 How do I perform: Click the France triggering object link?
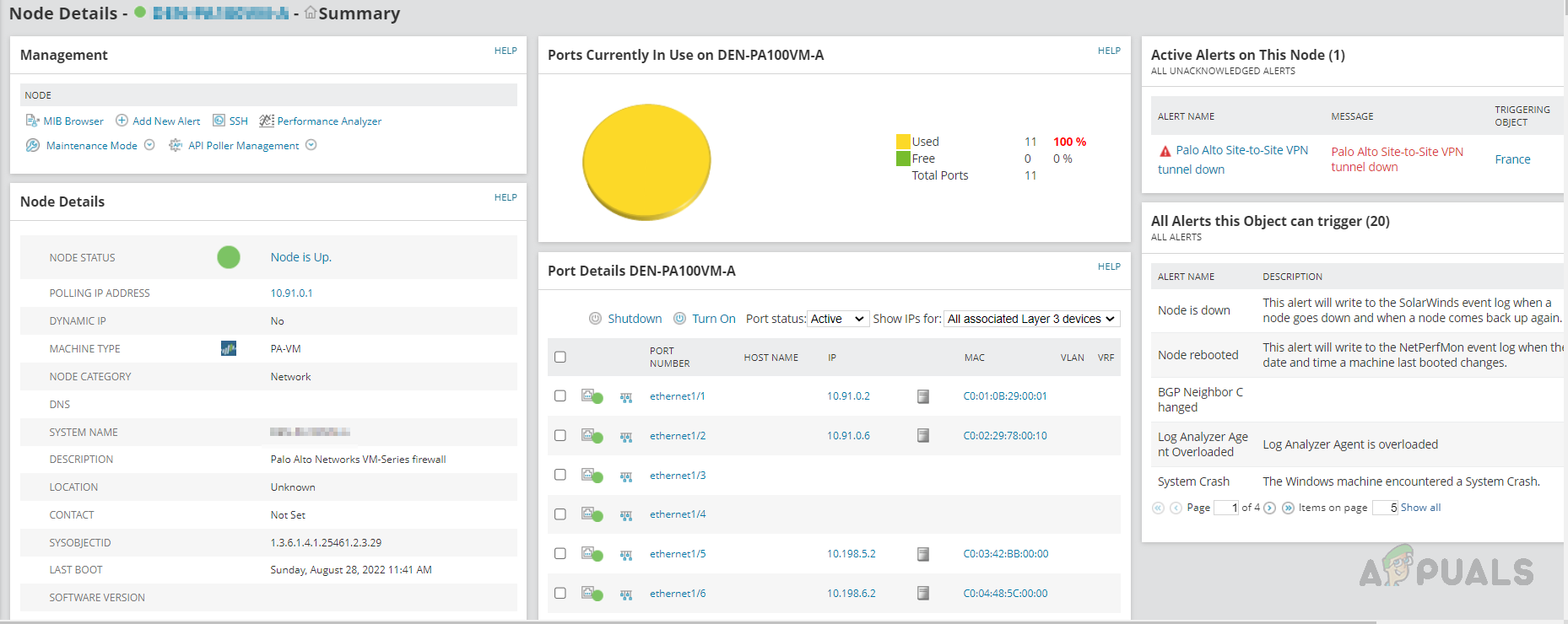point(1512,159)
